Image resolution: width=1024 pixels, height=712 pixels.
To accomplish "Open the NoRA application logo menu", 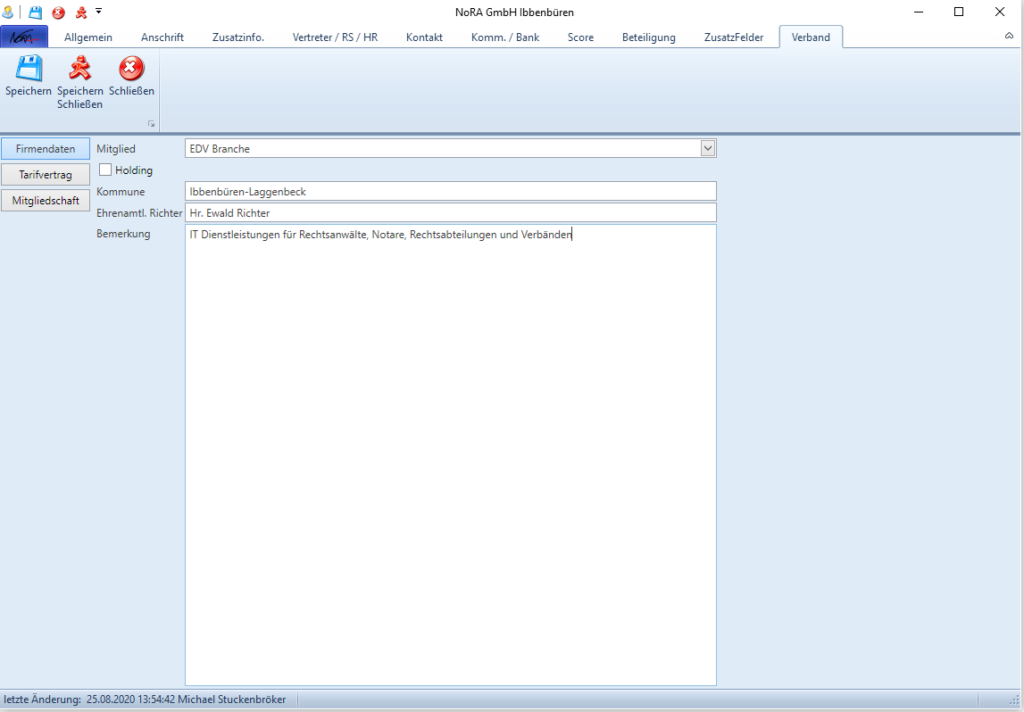I will click(24, 37).
